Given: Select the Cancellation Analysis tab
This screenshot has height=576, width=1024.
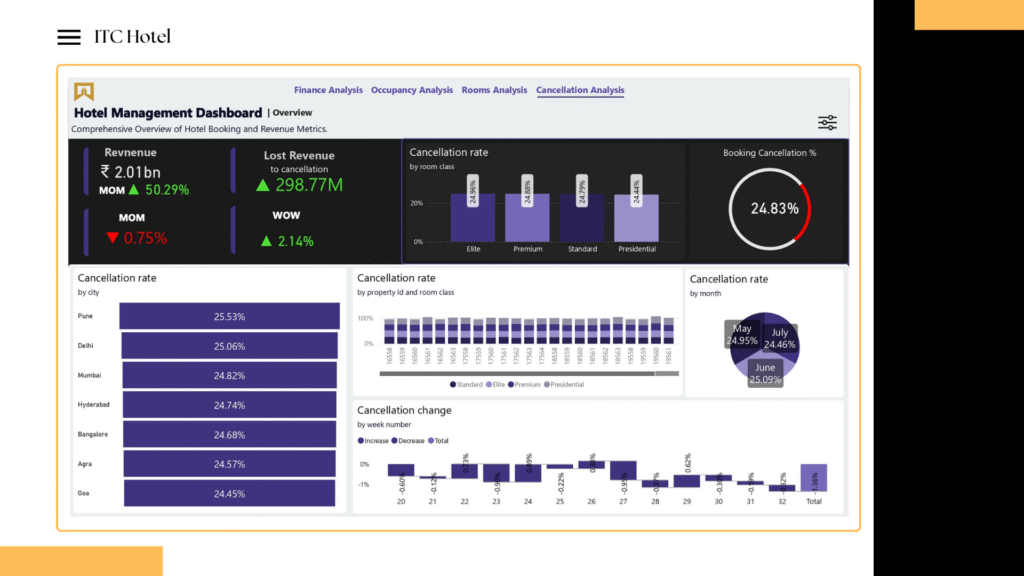Looking at the screenshot, I should click(580, 90).
